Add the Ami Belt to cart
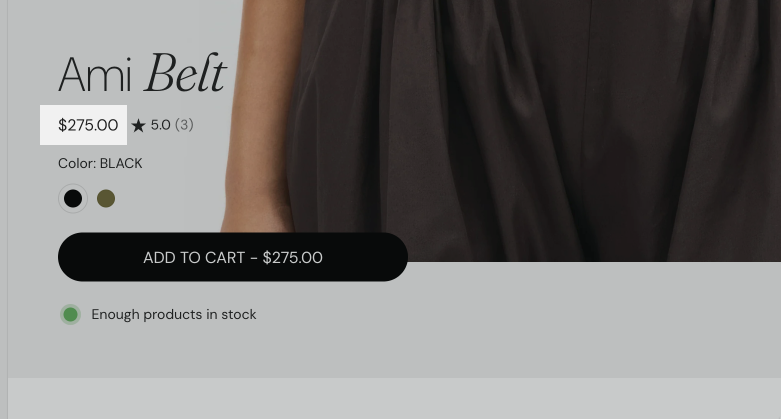Screen dimensions: 781x419 click(233, 257)
